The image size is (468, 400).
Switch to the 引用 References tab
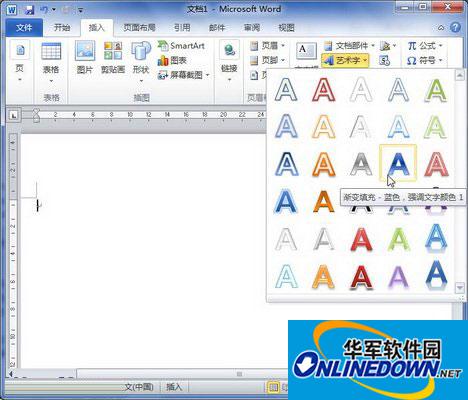tap(182, 28)
